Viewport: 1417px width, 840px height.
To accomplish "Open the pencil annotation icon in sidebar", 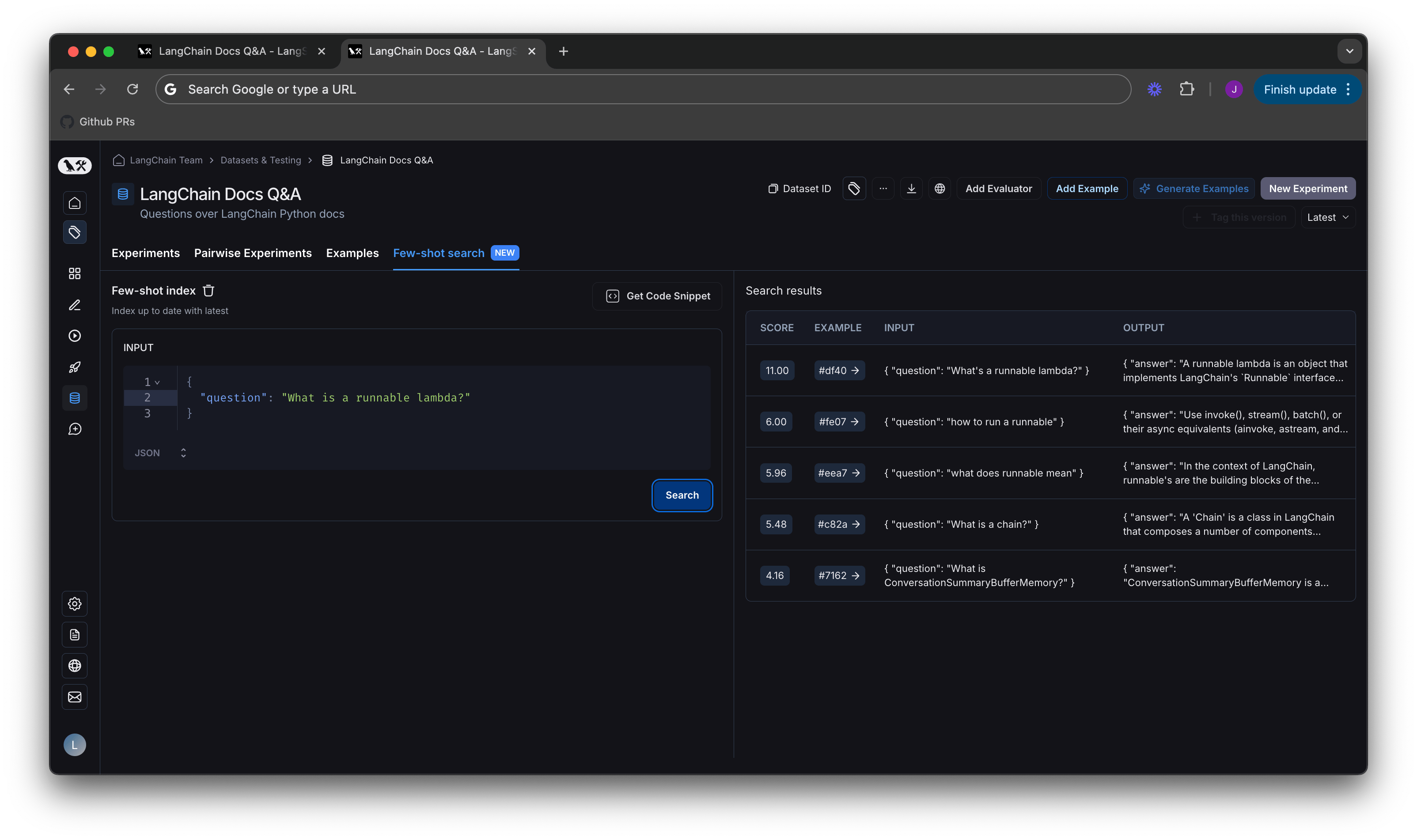I will pyautogui.click(x=75, y=305).
